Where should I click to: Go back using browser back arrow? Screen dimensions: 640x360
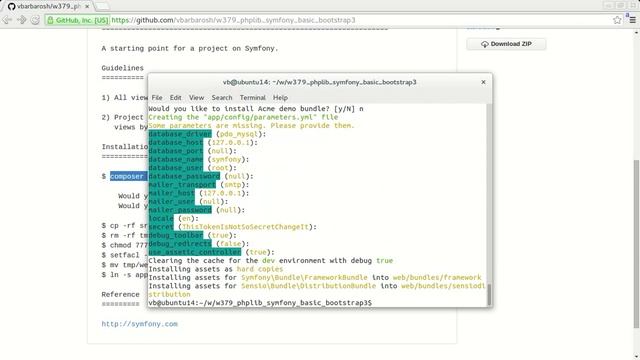[x=7, y=20]
